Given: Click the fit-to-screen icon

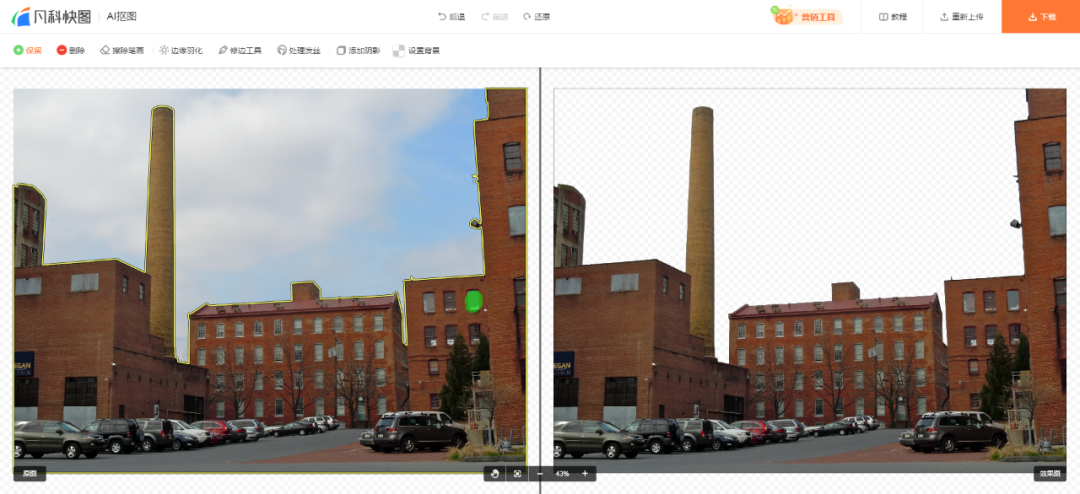Looking at the screenshot, I should (x=517, y=473).
